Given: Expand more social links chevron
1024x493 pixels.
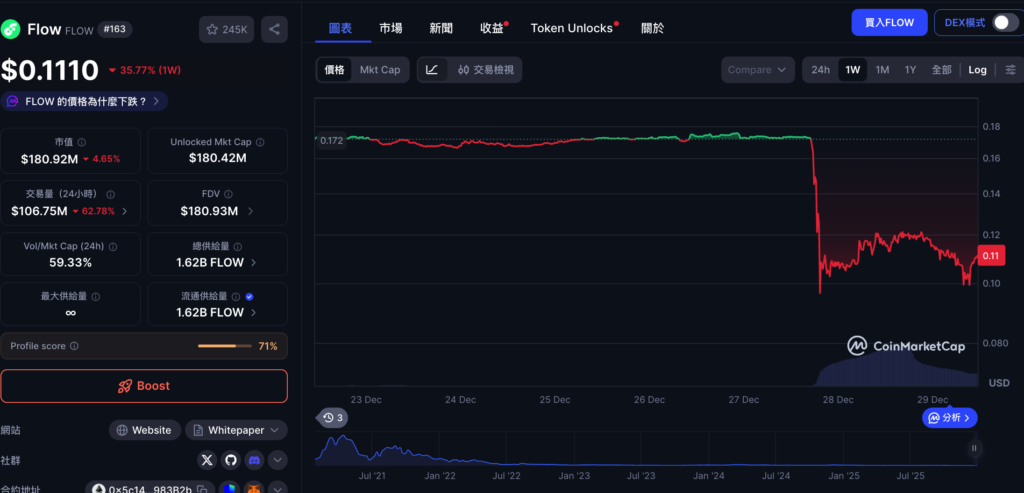Looking at the screenshot, I should [278, 460].
